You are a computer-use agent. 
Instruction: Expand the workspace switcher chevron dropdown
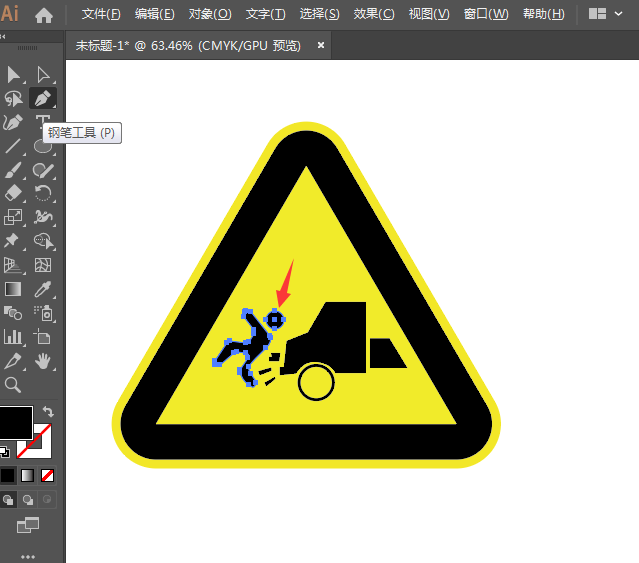[x=618, y=14]
